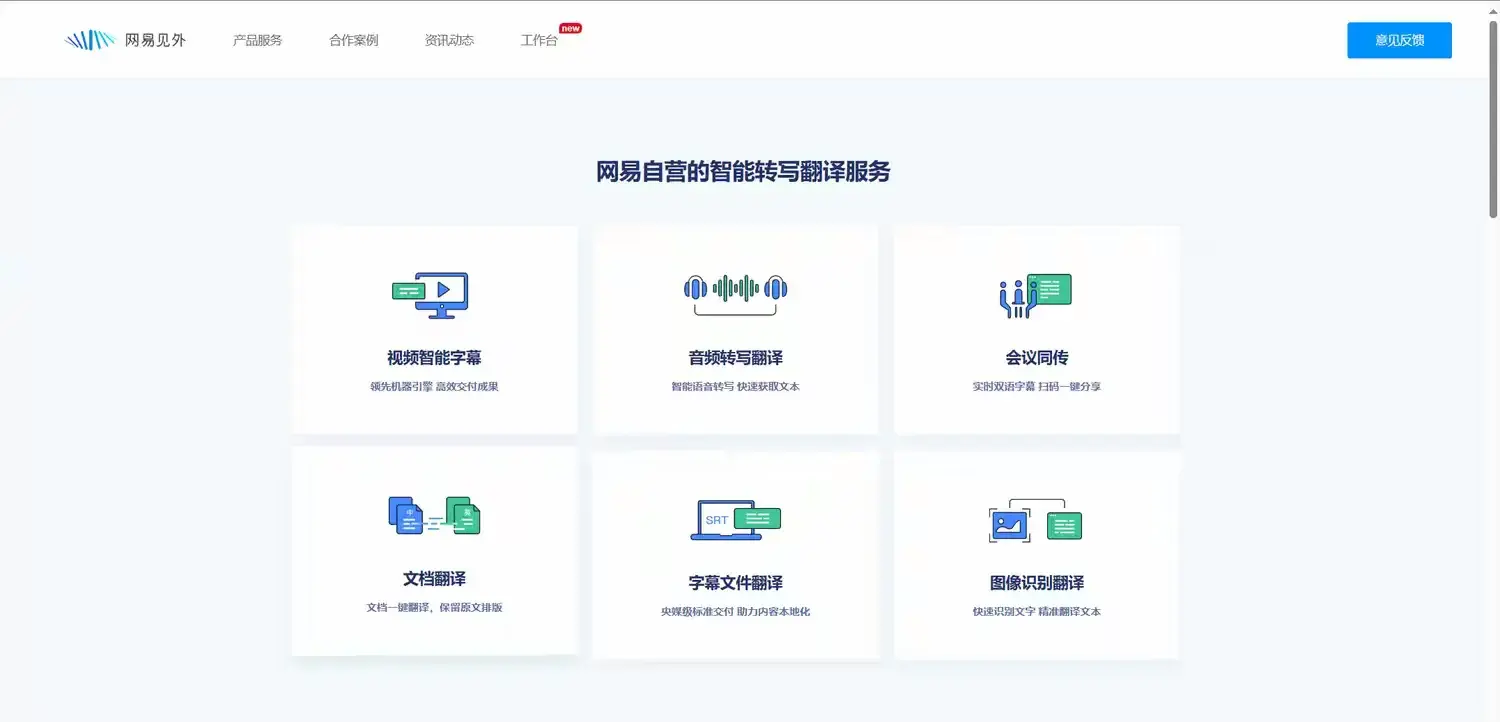Click the red new badge on 工作台

(570, 28)
